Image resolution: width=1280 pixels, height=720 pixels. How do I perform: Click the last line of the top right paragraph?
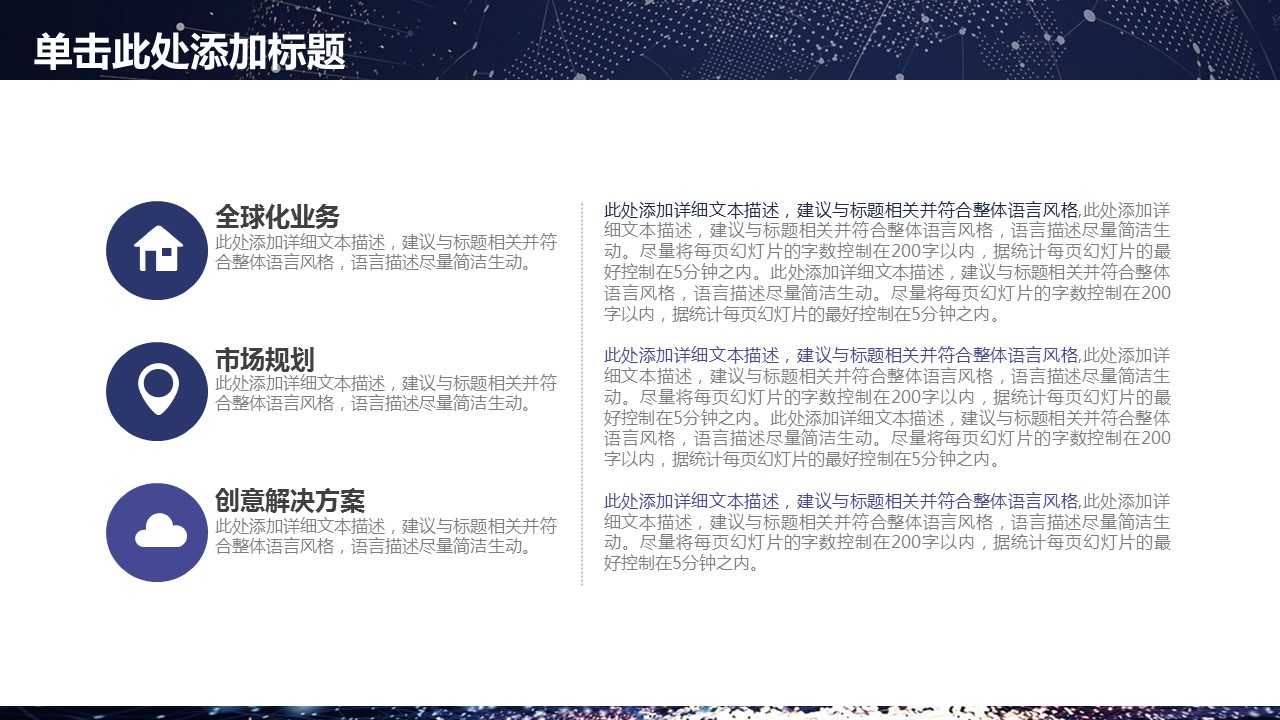(x=802, y=315)
